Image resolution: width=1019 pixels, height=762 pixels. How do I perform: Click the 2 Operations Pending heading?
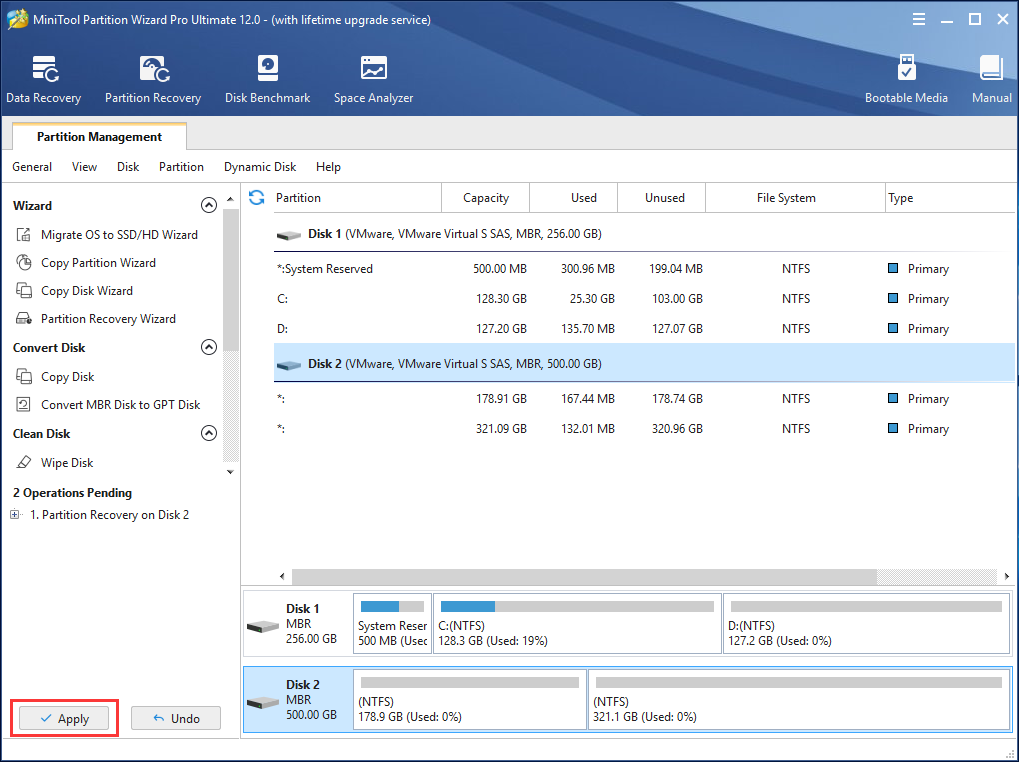(x=72, y=493)
